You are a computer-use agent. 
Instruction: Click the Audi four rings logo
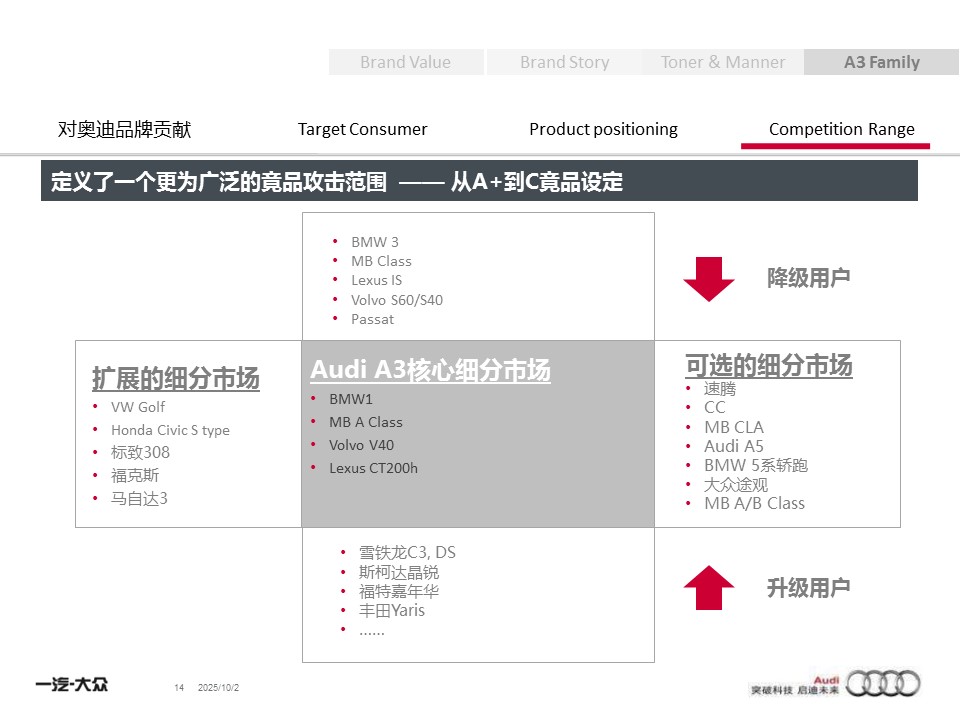tap(884, 684)
